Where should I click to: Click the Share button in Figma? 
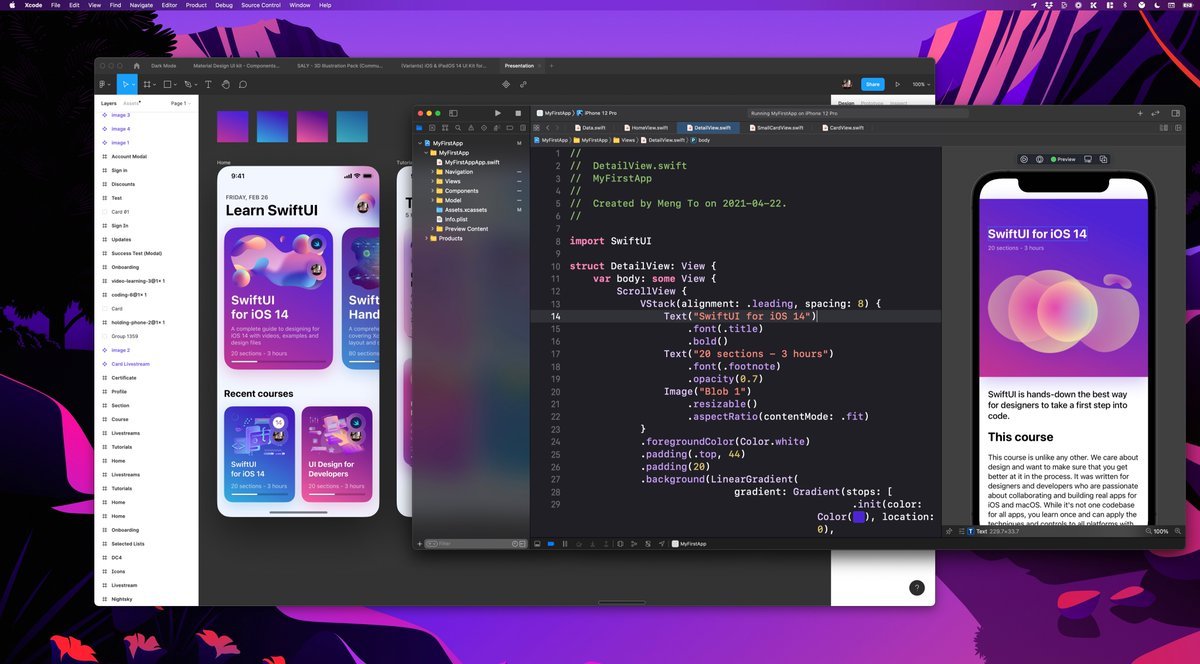tap(873, 85)
